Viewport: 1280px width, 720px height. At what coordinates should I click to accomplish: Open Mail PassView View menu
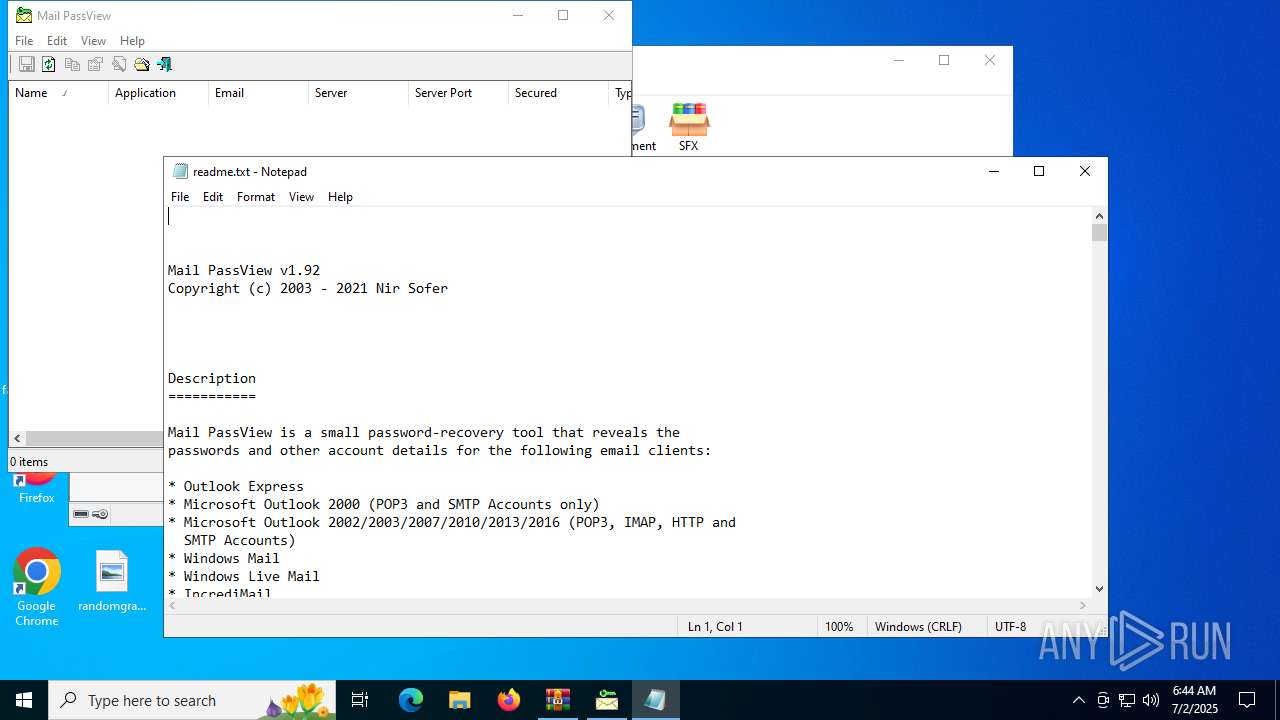[x=93, y=41]
